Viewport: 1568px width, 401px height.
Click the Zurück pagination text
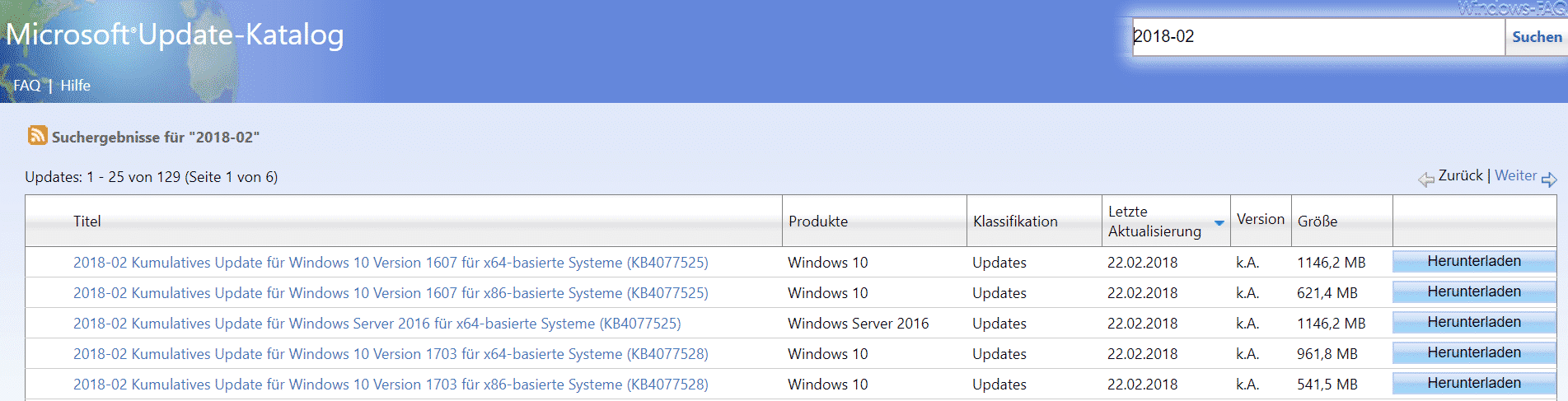pyautogui.click(x=1460, y=175)
